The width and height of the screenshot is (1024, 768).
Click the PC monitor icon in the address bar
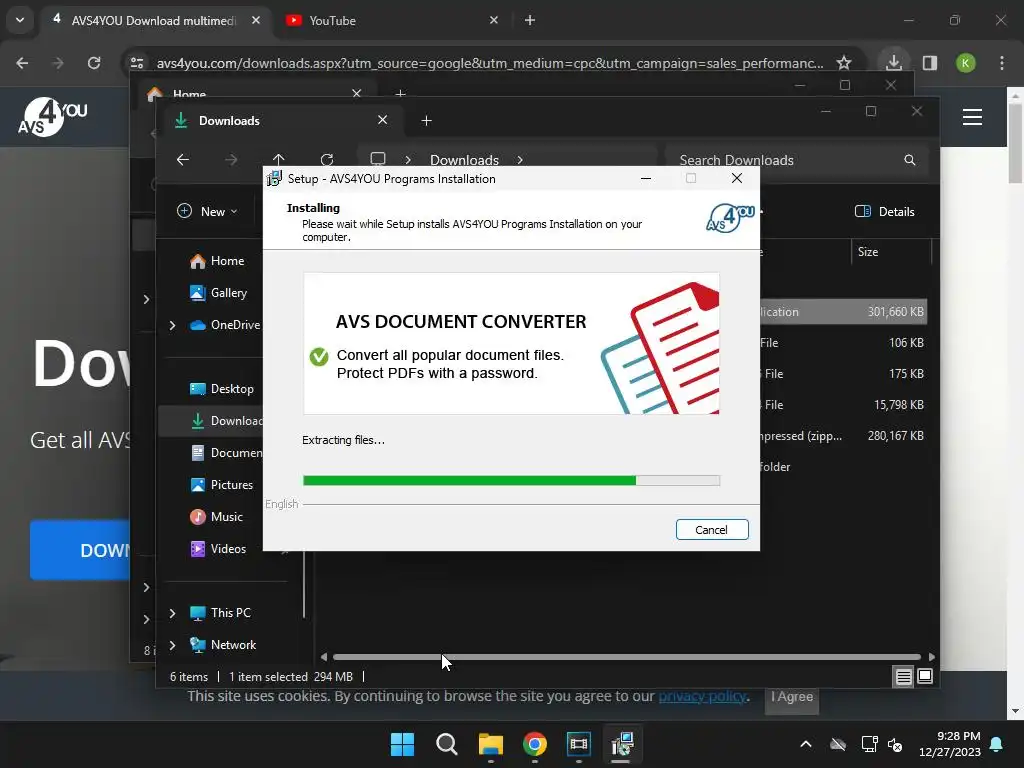tap(377, 159)
